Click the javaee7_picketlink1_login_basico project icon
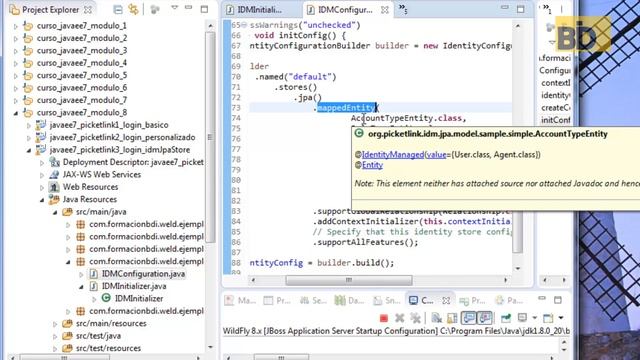The image size is (640, 360). [41, 125]
